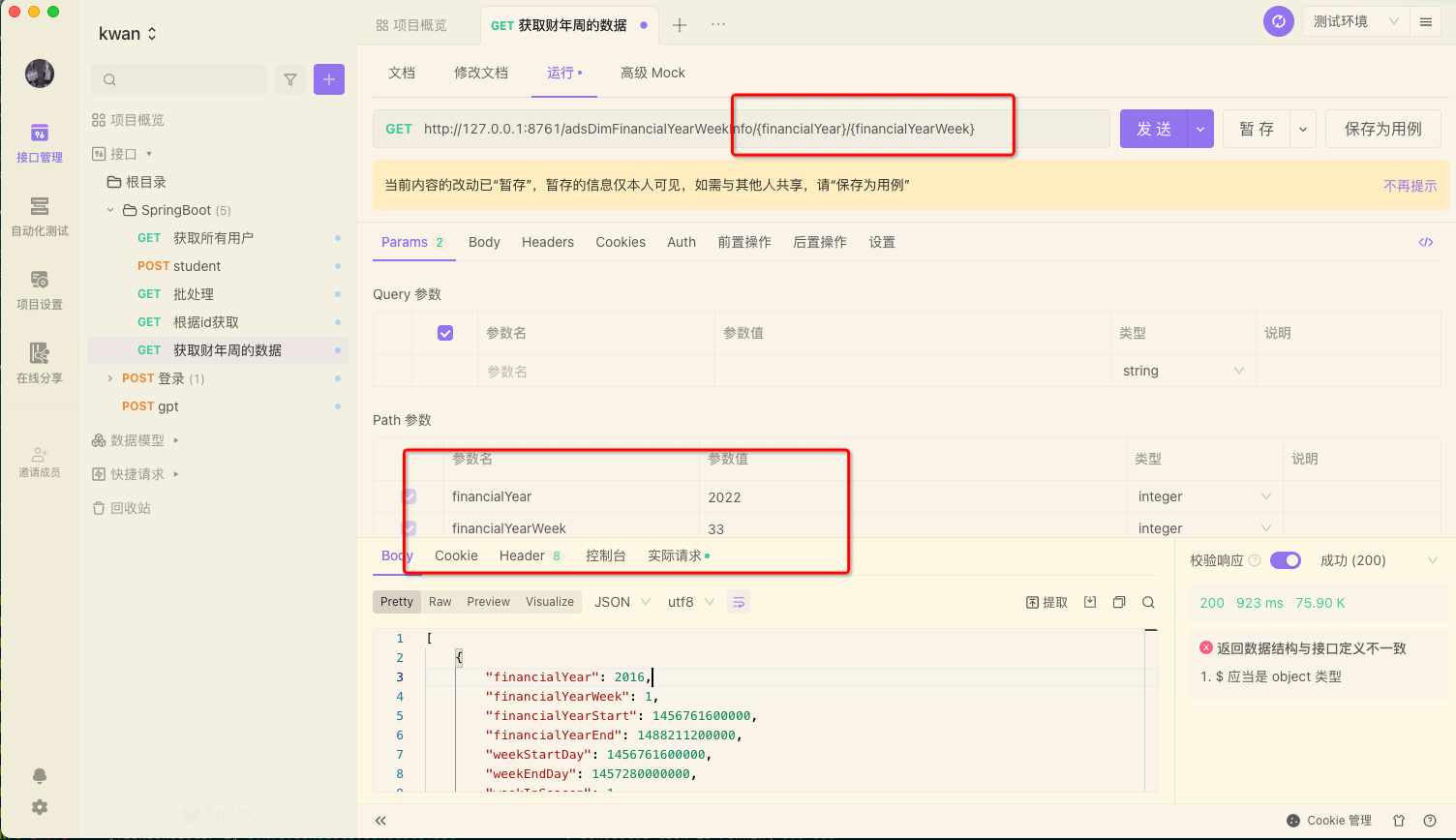Toggle the Query 参数 header checkbox
The width and height of the screenshot is (1456, 840).
tap(445, 333)
